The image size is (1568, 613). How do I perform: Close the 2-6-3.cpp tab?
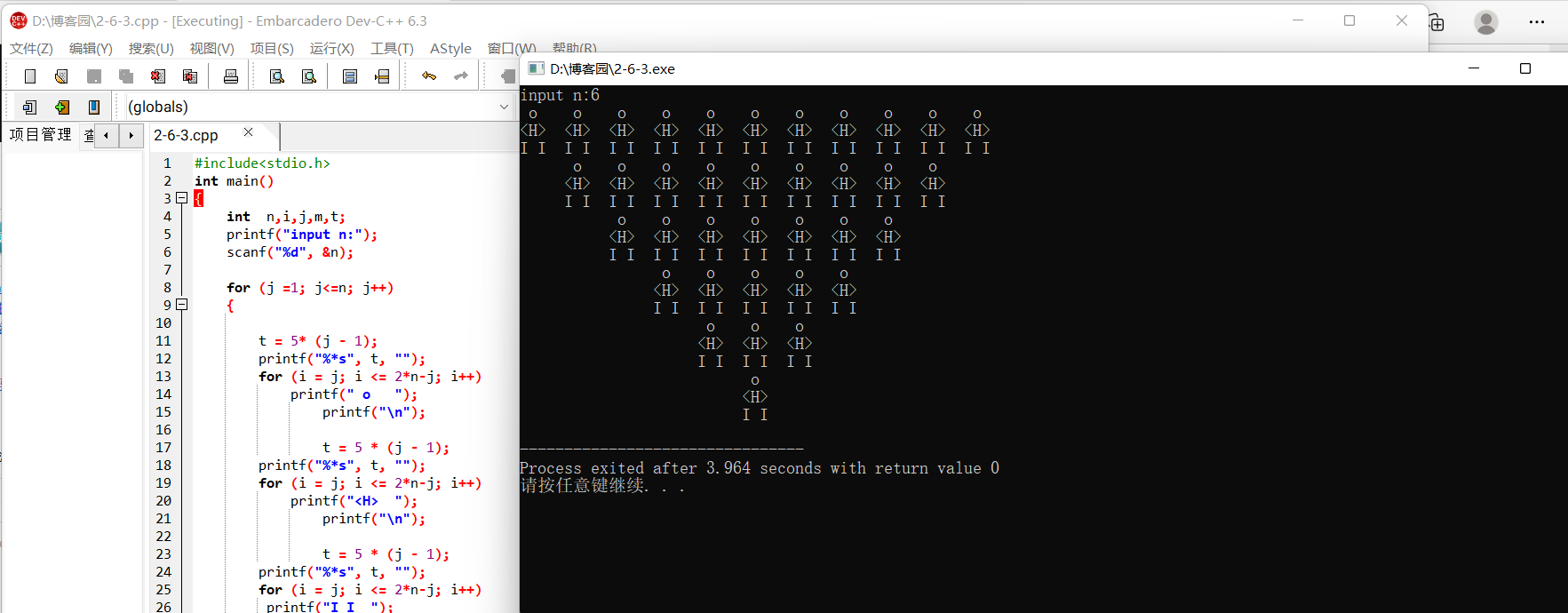point(249,132)
